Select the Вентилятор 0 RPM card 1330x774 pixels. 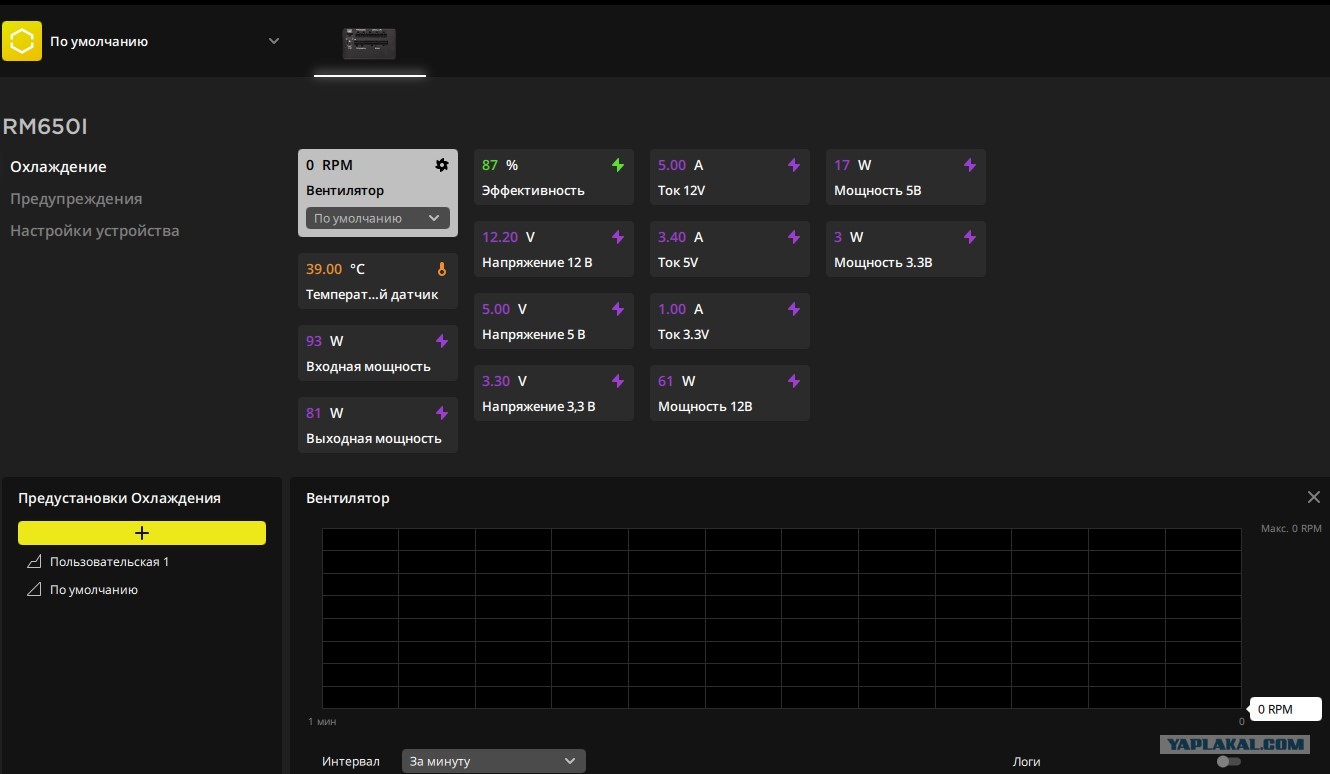point(378,193)
